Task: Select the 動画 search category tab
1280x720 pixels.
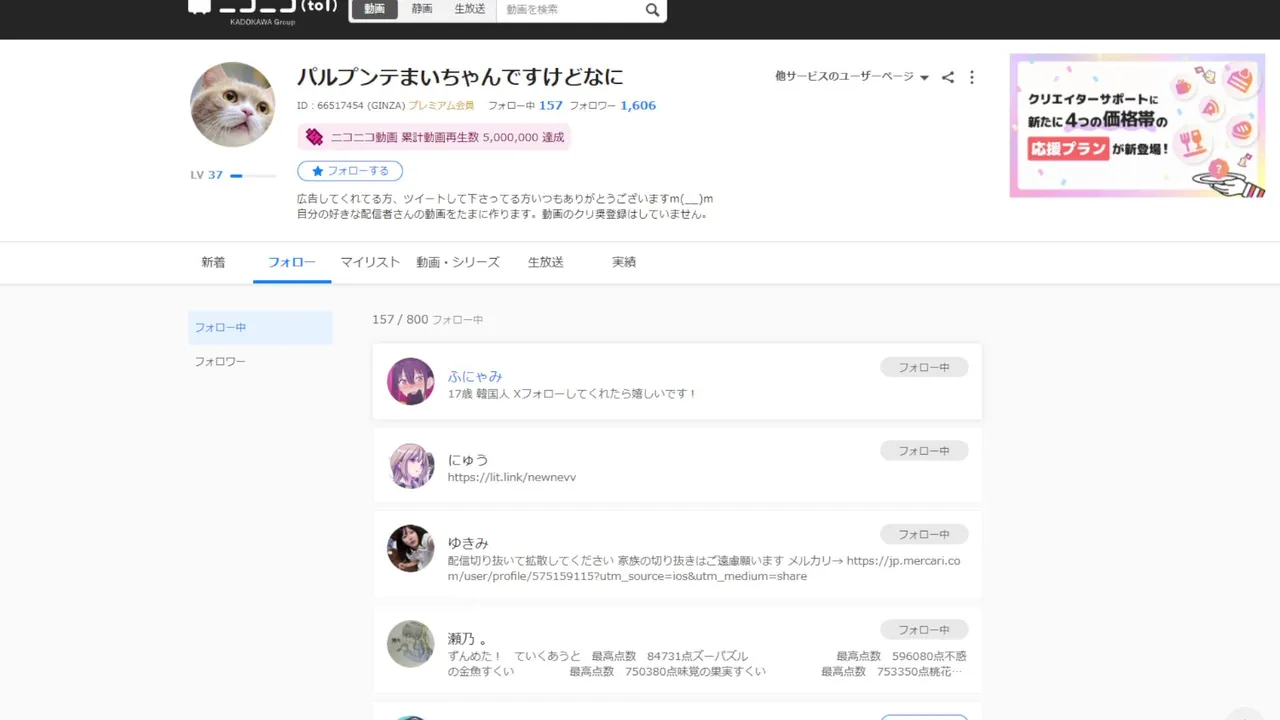Action: pos(374,9)
